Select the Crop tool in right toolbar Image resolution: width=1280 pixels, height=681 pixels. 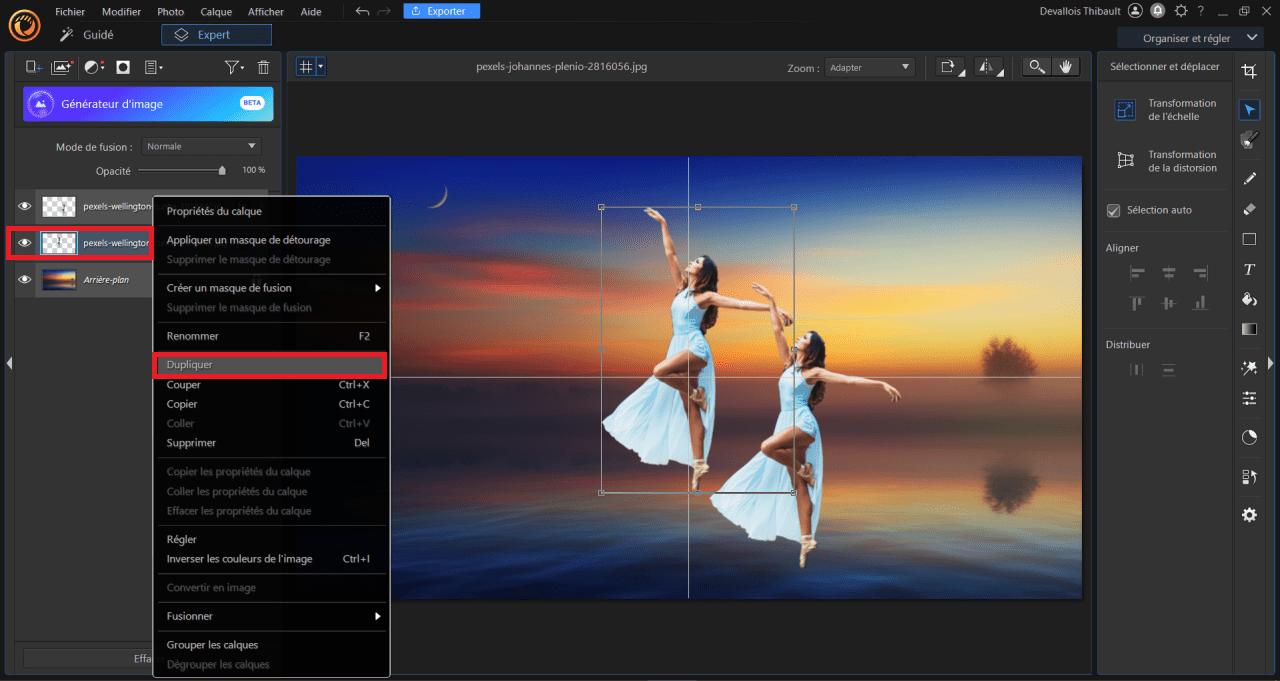(1249, 71)
